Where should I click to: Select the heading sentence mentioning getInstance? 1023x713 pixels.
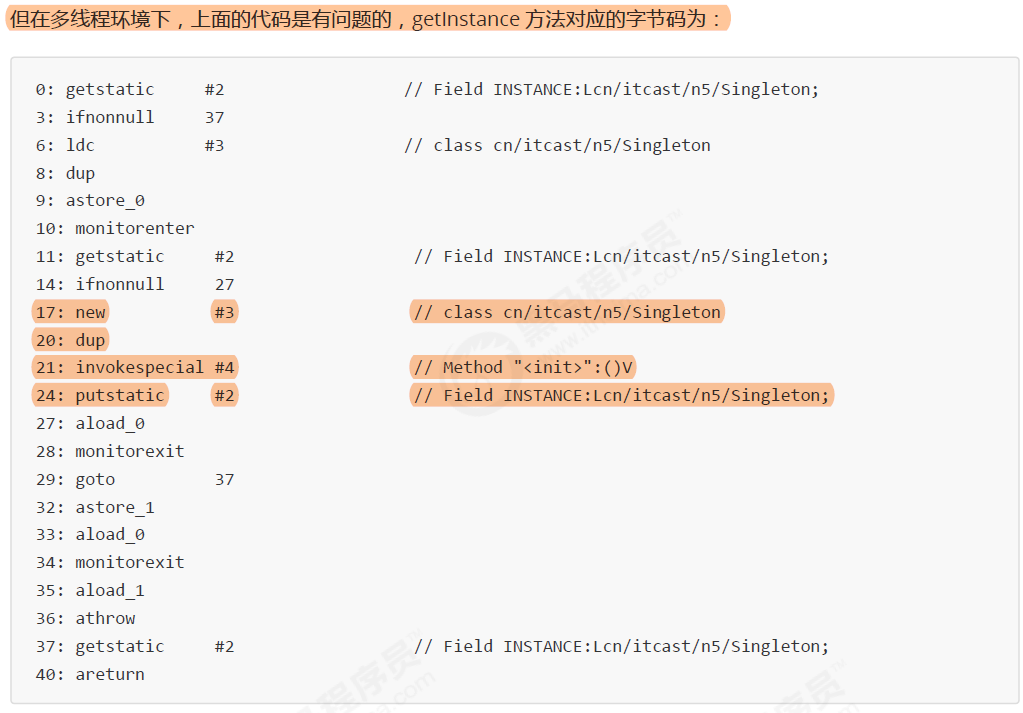(367, 19)
